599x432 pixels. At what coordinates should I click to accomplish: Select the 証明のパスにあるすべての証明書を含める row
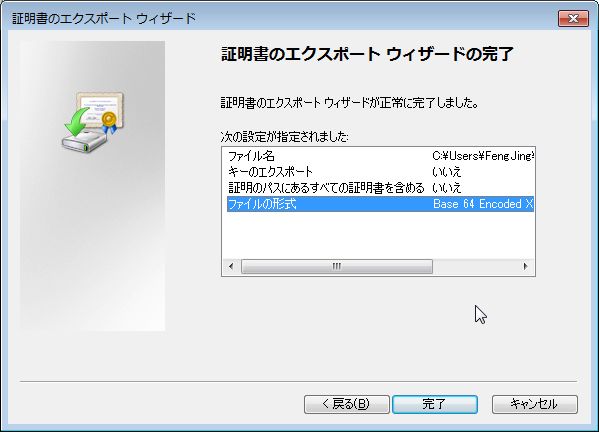380,188
